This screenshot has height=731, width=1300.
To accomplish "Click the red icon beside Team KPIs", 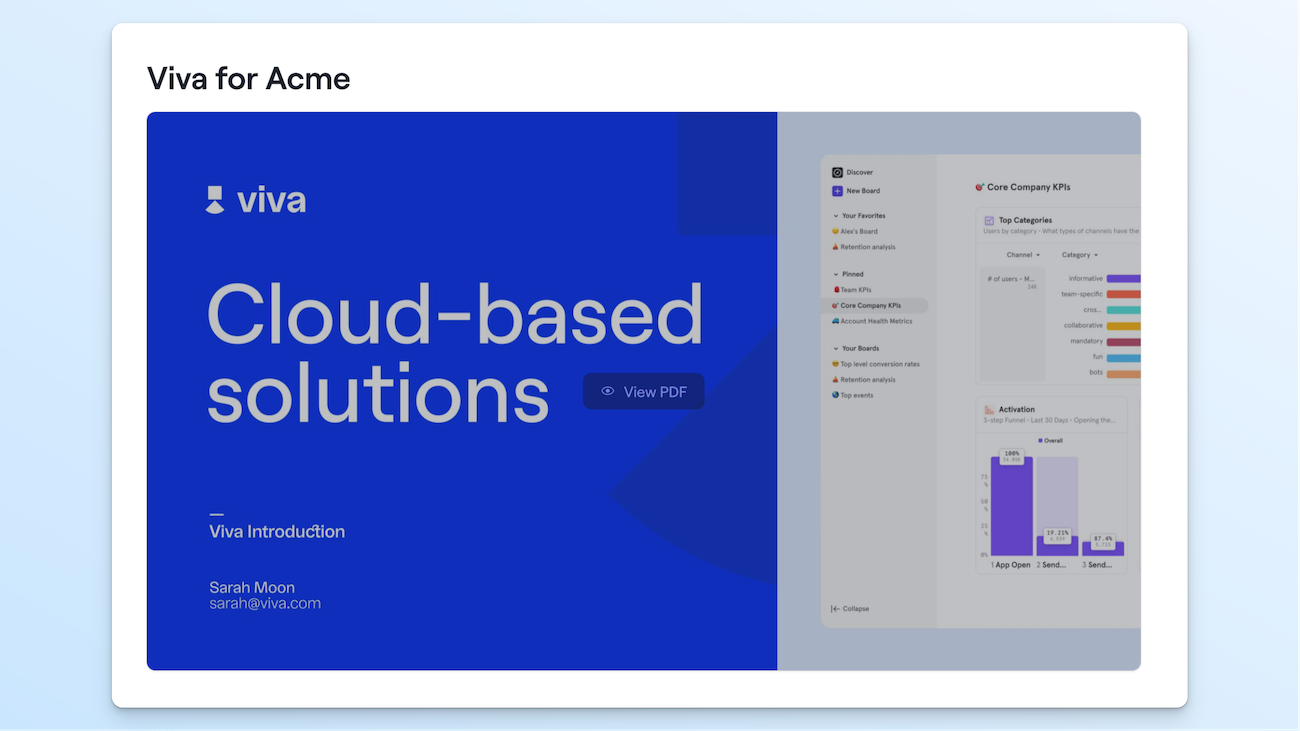I will tap(835, 290).
